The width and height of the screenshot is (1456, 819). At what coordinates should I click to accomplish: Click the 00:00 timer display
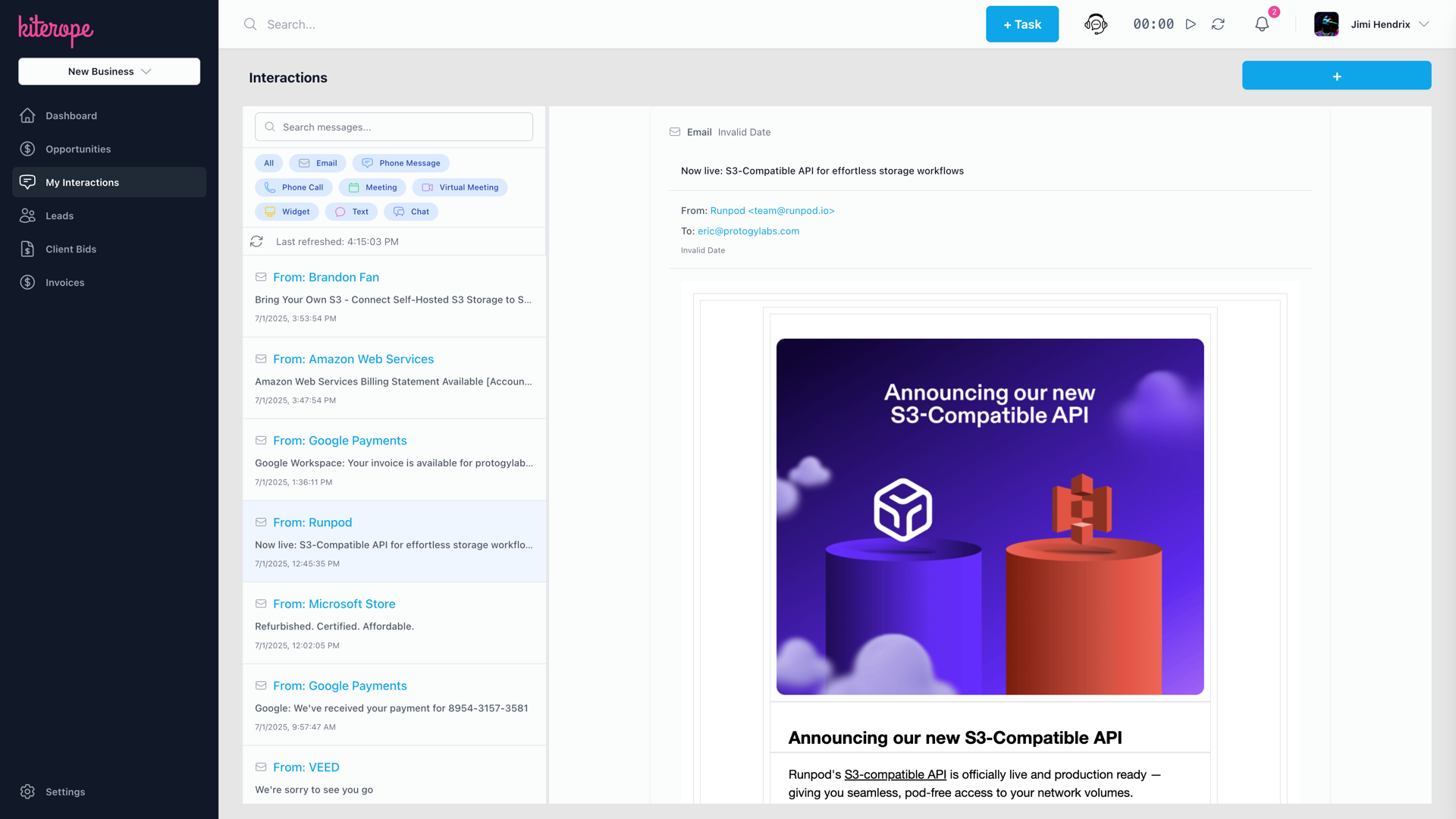point(1153,24)
